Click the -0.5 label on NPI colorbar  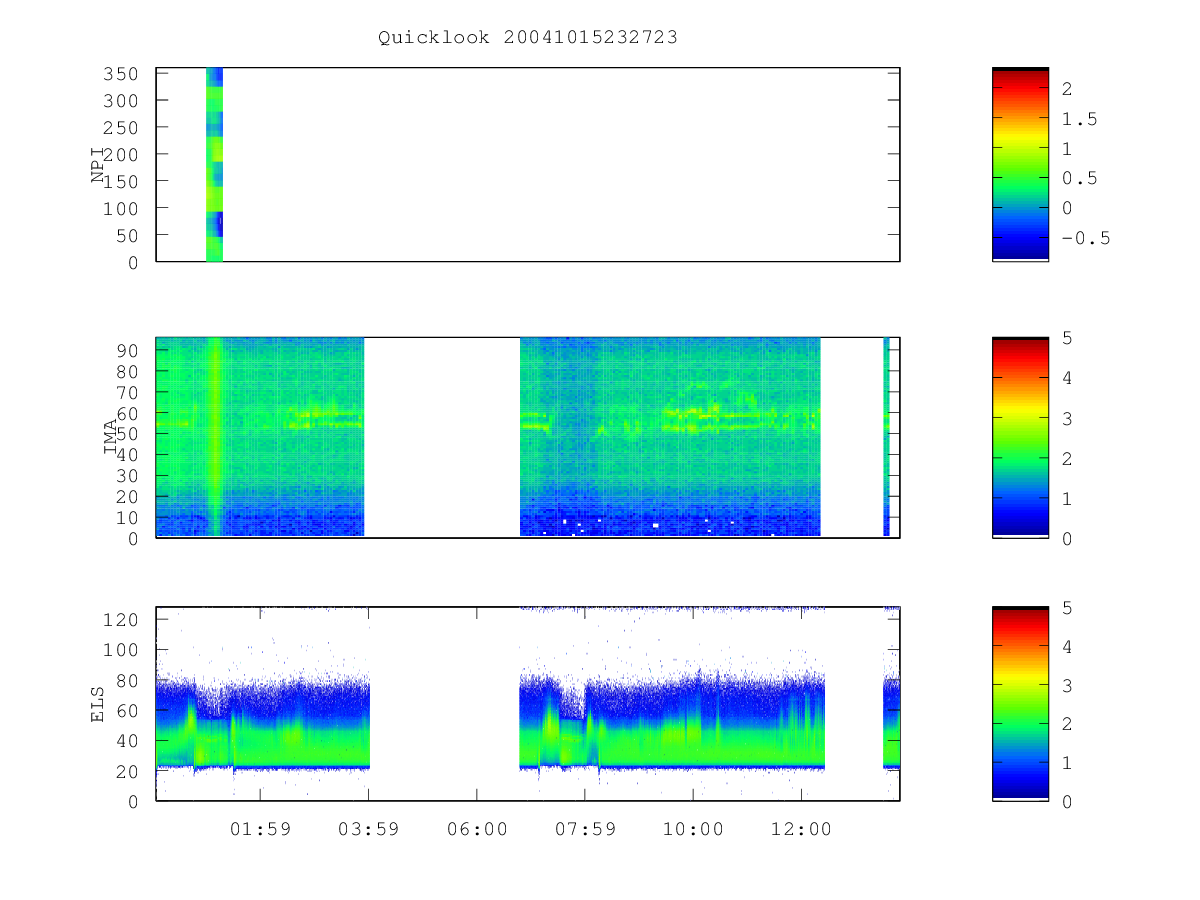1085,238
